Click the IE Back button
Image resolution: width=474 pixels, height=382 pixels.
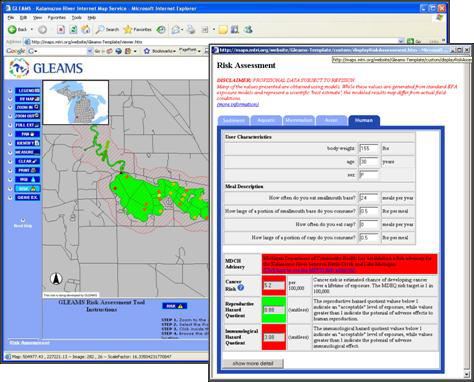[x=17, y=29]
